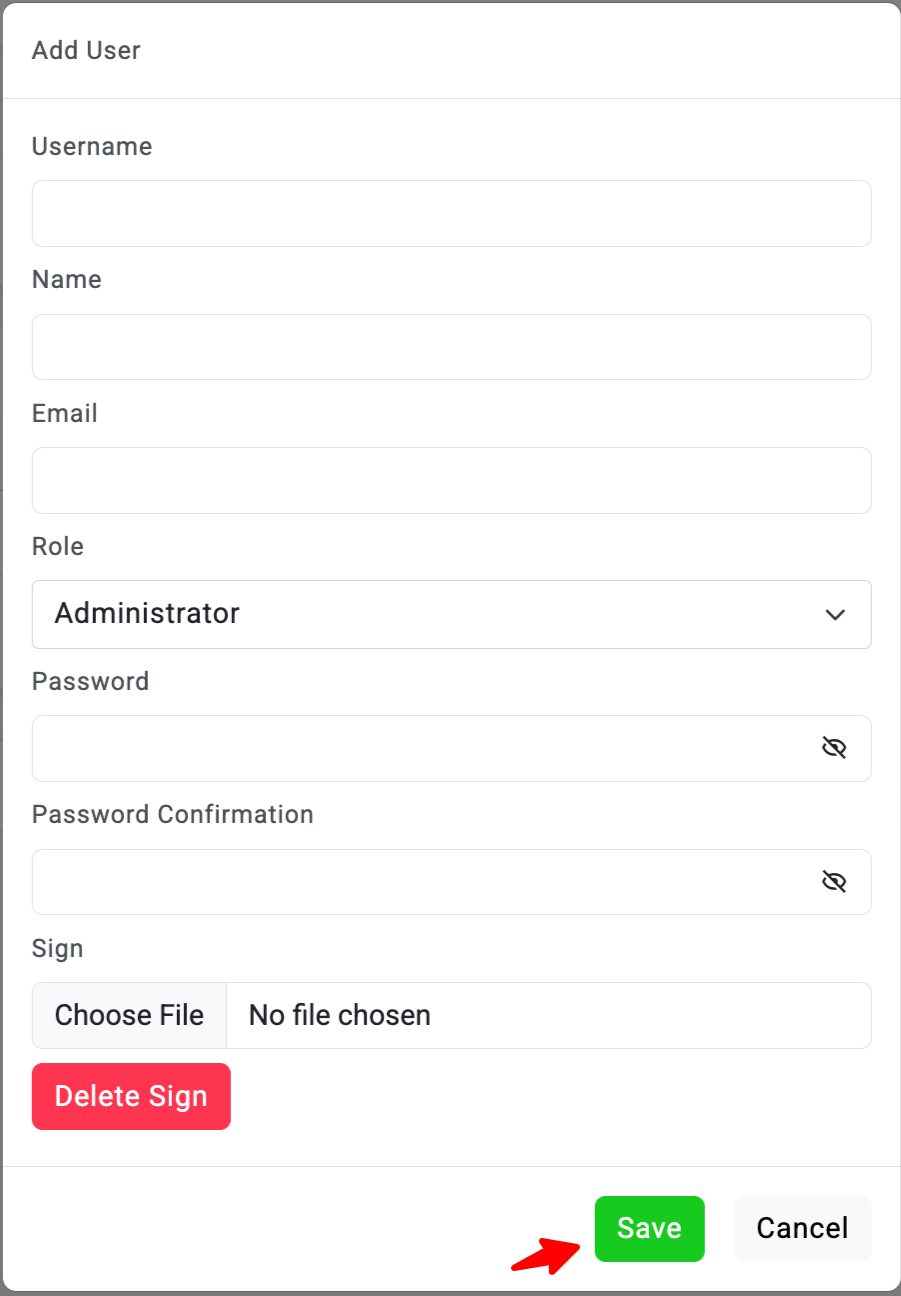Save the new user
Screen dimensions: 901x1296
click(x=649, y=1228)
